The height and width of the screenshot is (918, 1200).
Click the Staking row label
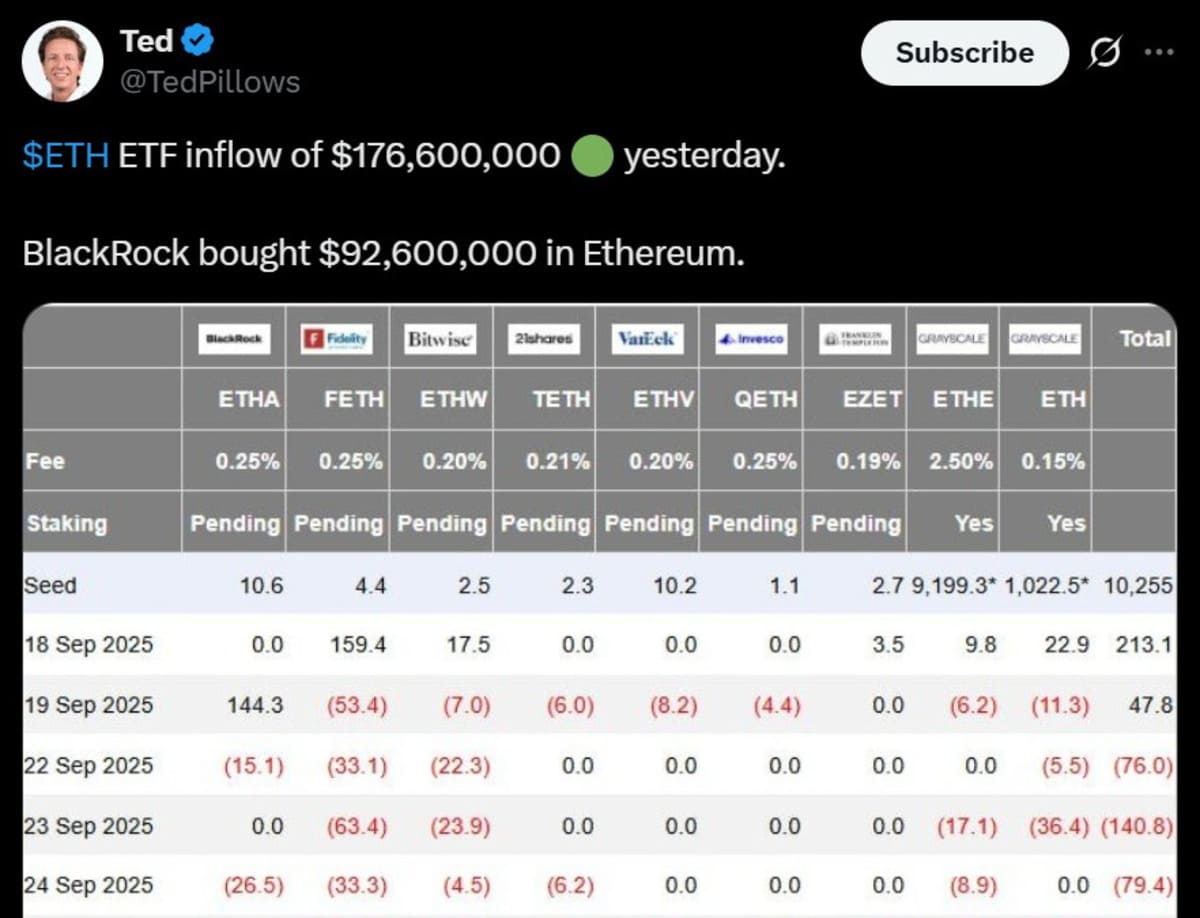pyautogui.click(x=66, y=523)
